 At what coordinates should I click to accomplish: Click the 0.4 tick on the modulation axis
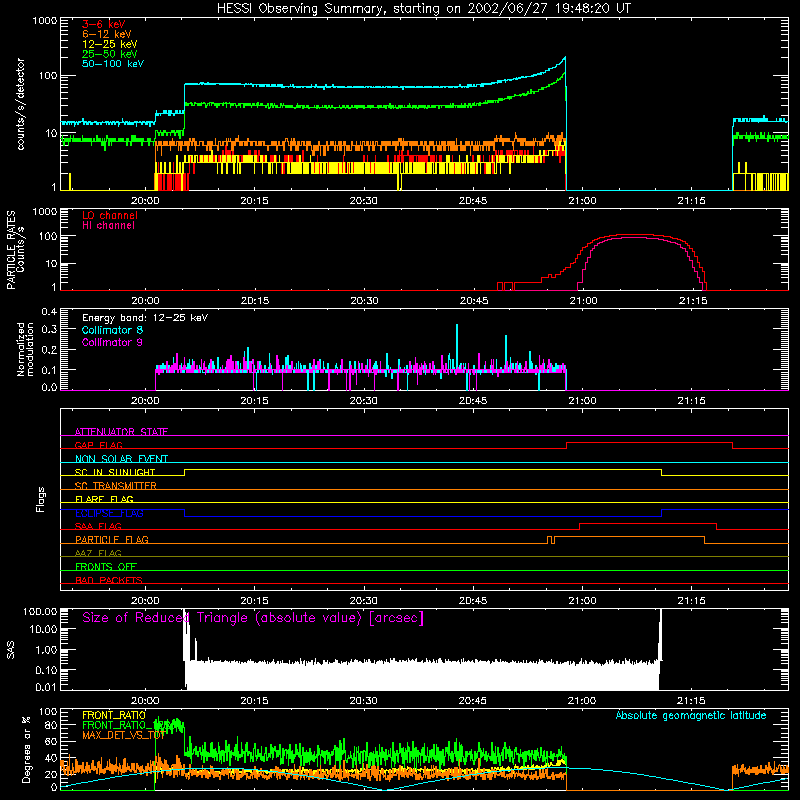pos(49,312)
